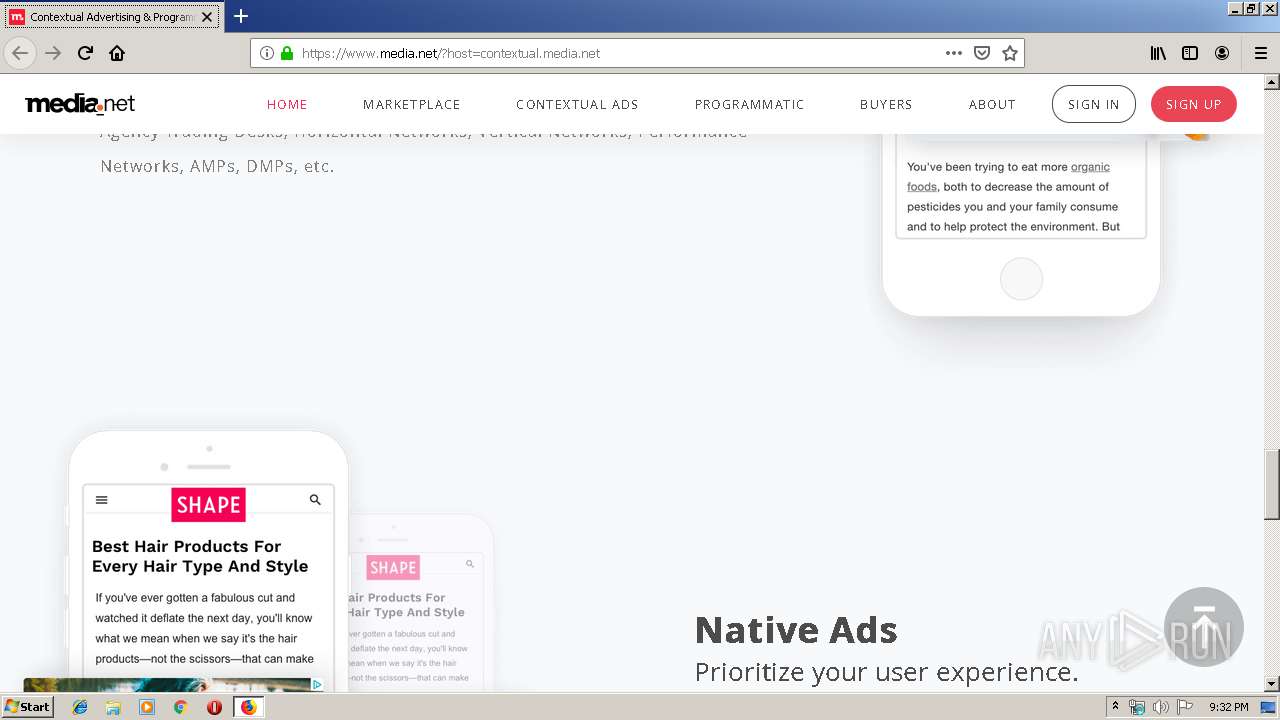Toggle the sidebar view icon
Image resolution: width=1280 pixels, height=720 pixels.
tap(1190, 53)
